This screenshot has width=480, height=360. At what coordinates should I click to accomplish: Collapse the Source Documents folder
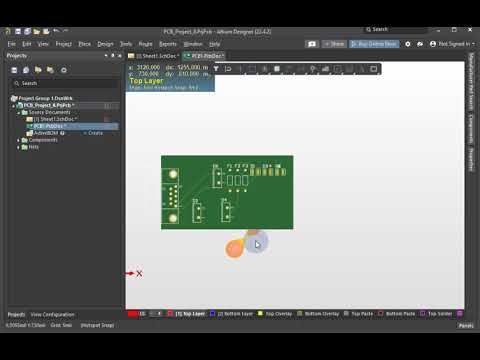coord(19,113)
